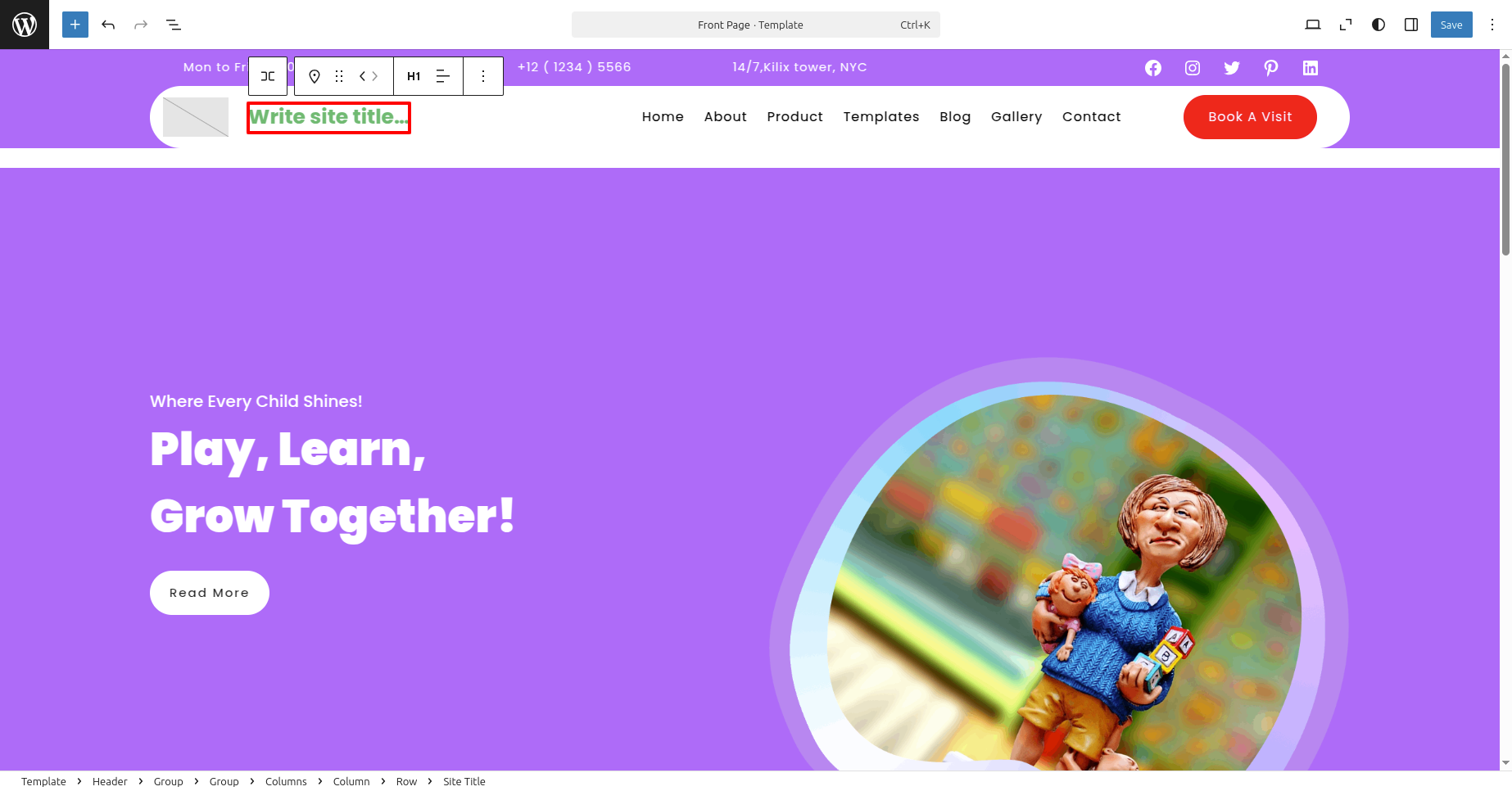
Task: Click the Book A Visit button
Action: 1250,117
